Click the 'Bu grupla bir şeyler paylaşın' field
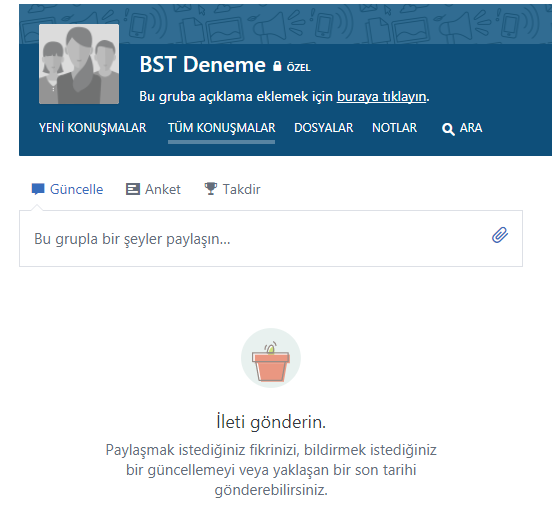The width and height of the screenshot is (552, 526). [271, 239]
